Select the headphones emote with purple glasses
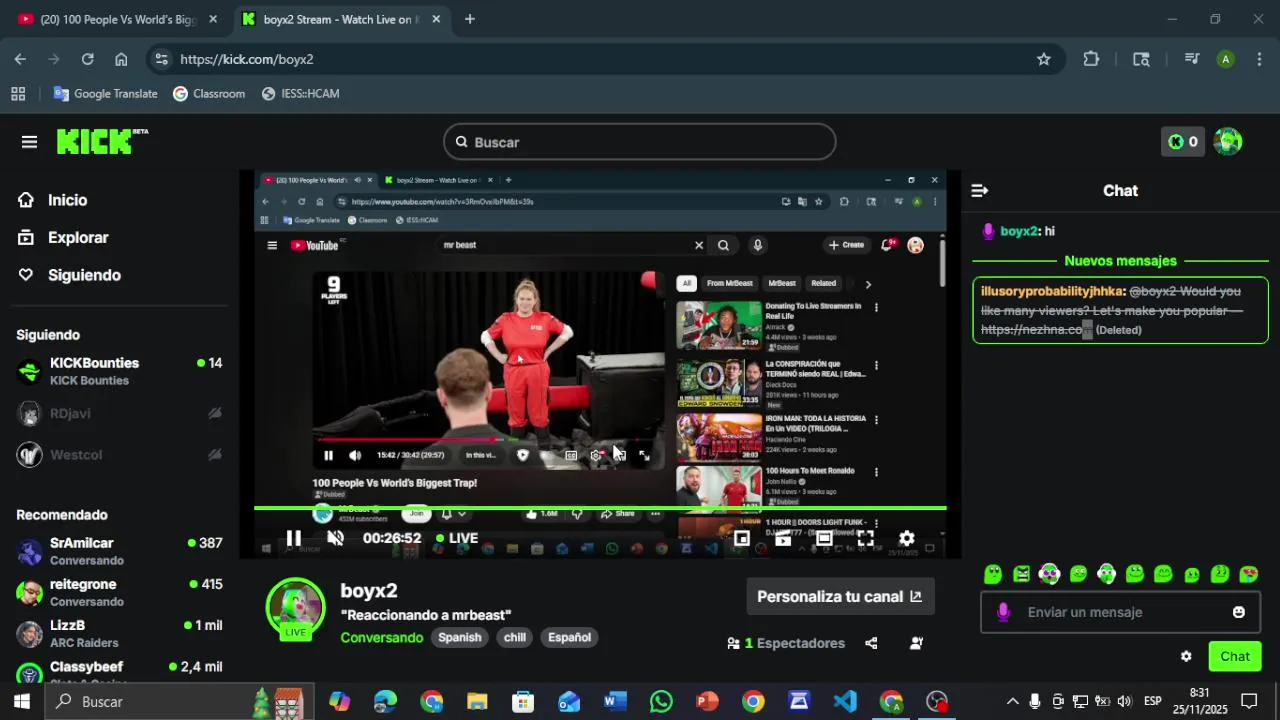The height and width of the screenshot is (720, 1280). [x=1049, y=574]
